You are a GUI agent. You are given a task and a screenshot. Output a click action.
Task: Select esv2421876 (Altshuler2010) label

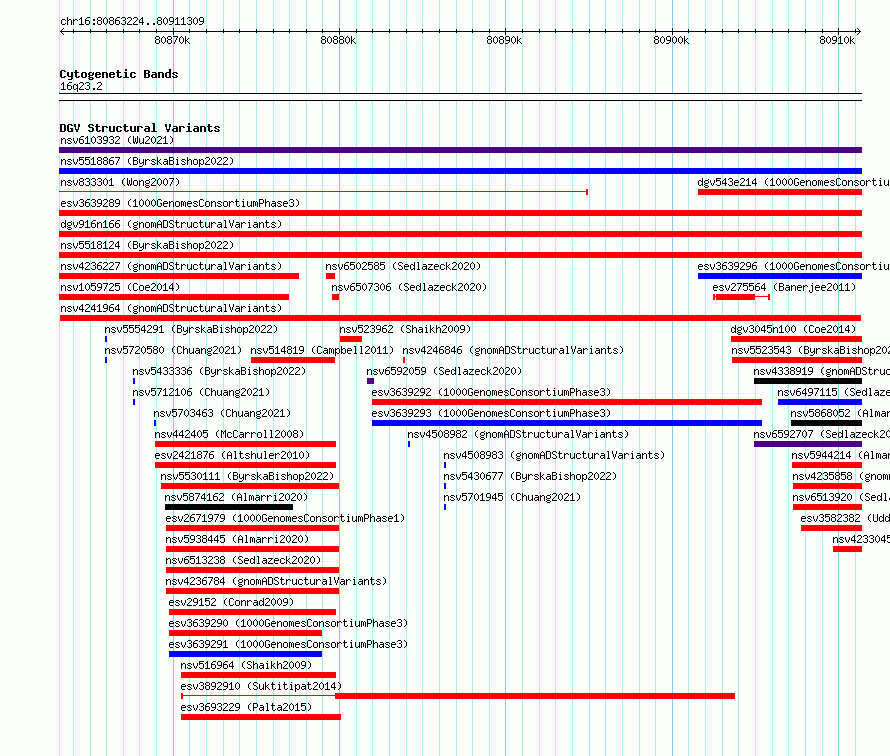pos(232,455)
